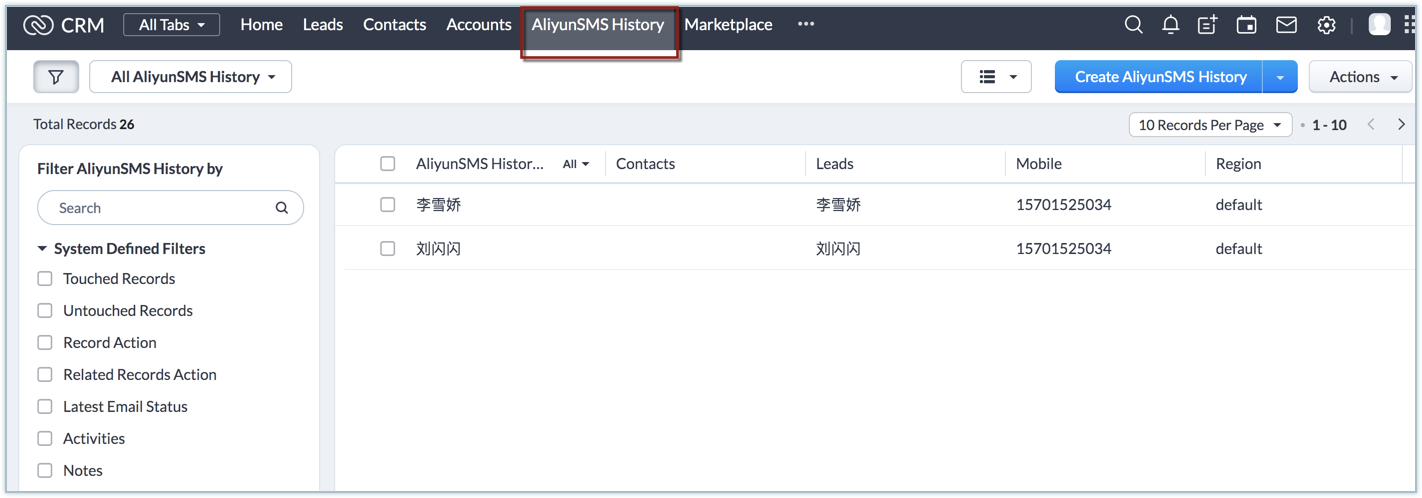The width and height of the screenshot is (1422, 498).
Task: Open the global search magnifier icon
Action: (x=1133, y=25)
